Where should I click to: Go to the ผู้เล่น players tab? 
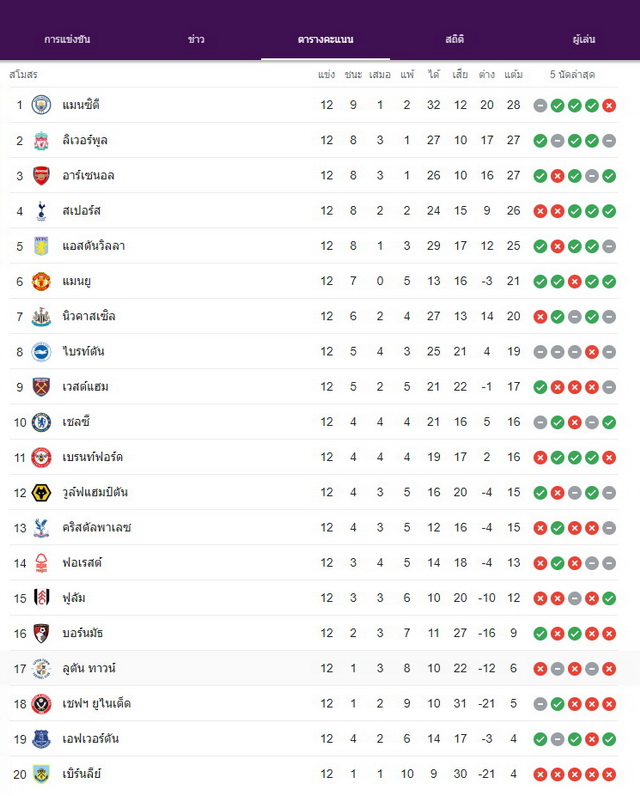coord(584,40)
